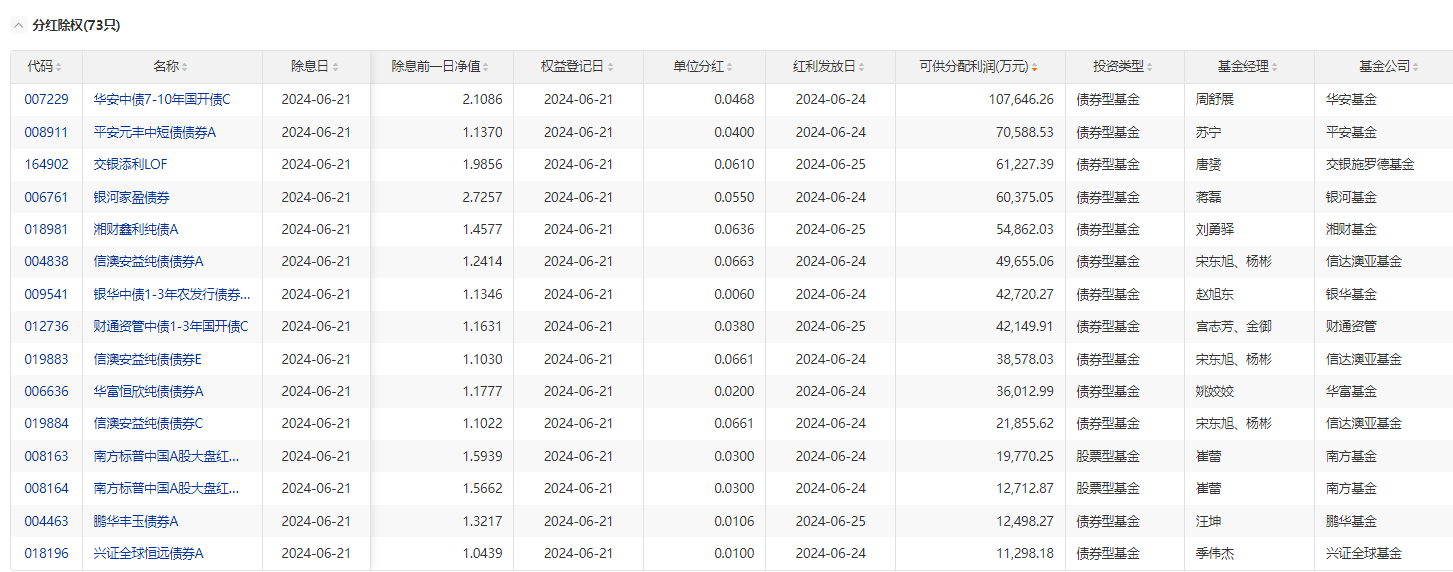1453x572 pixels.
Task: Open fund code 012736
Action: pyautogui.click(x=46, y=326)
